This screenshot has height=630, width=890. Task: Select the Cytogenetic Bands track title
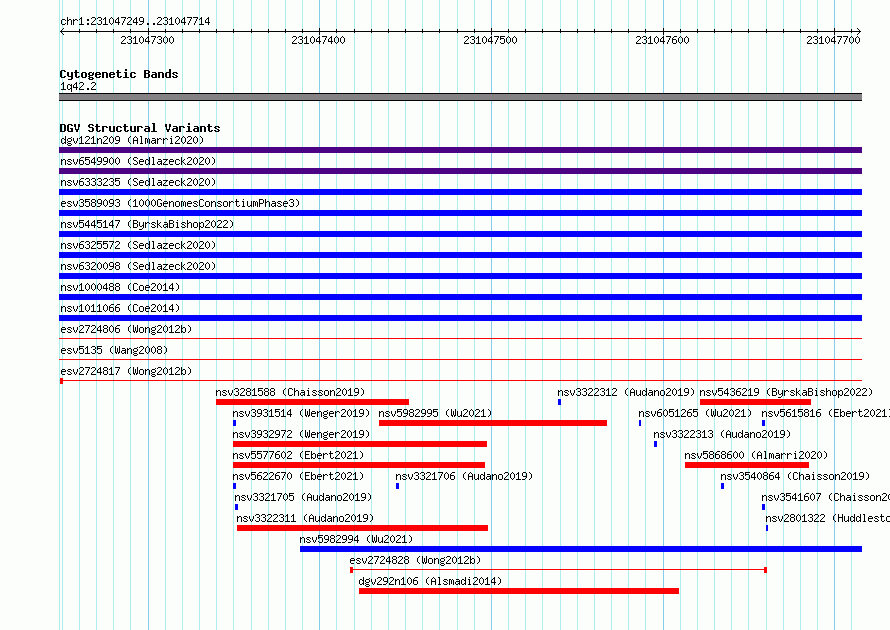point(119,74)
